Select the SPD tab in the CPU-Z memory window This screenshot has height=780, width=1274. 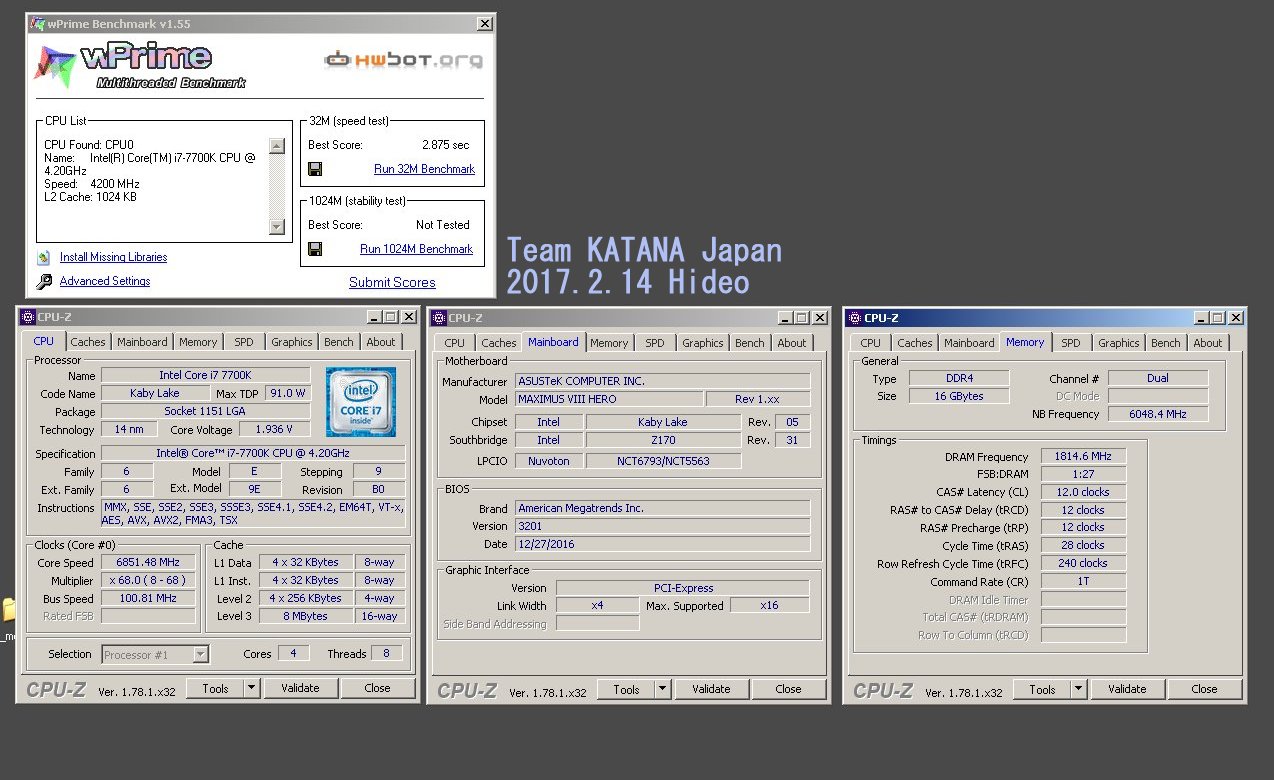(x=1071, y=343)
